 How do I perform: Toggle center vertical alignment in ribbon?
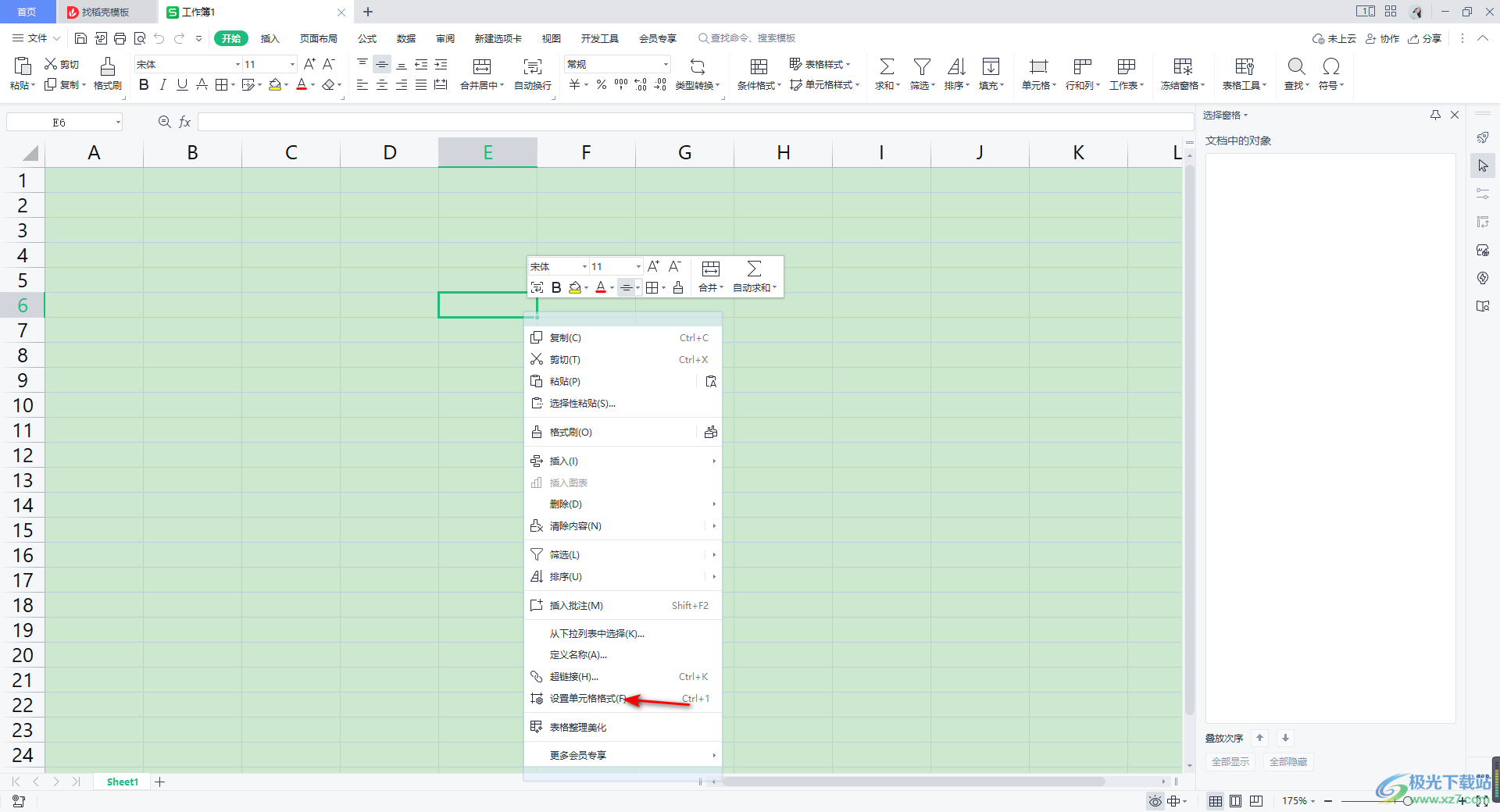coord(382,64)
